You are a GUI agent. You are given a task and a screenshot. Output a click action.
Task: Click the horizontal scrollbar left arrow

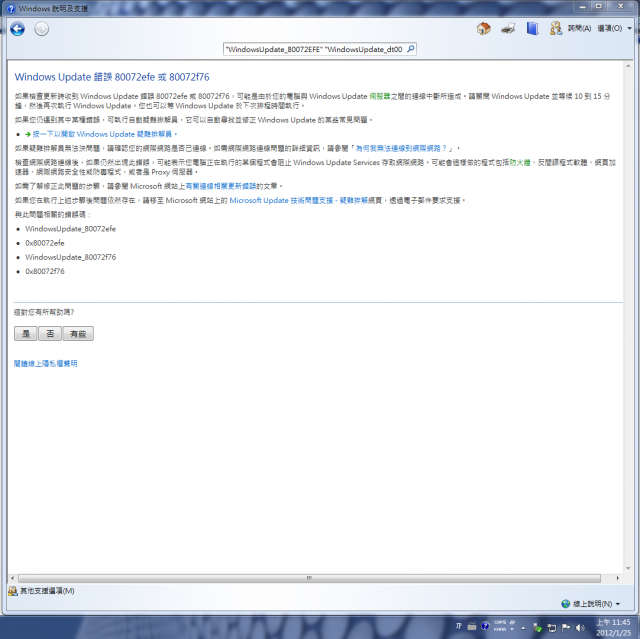pos(12,578)
